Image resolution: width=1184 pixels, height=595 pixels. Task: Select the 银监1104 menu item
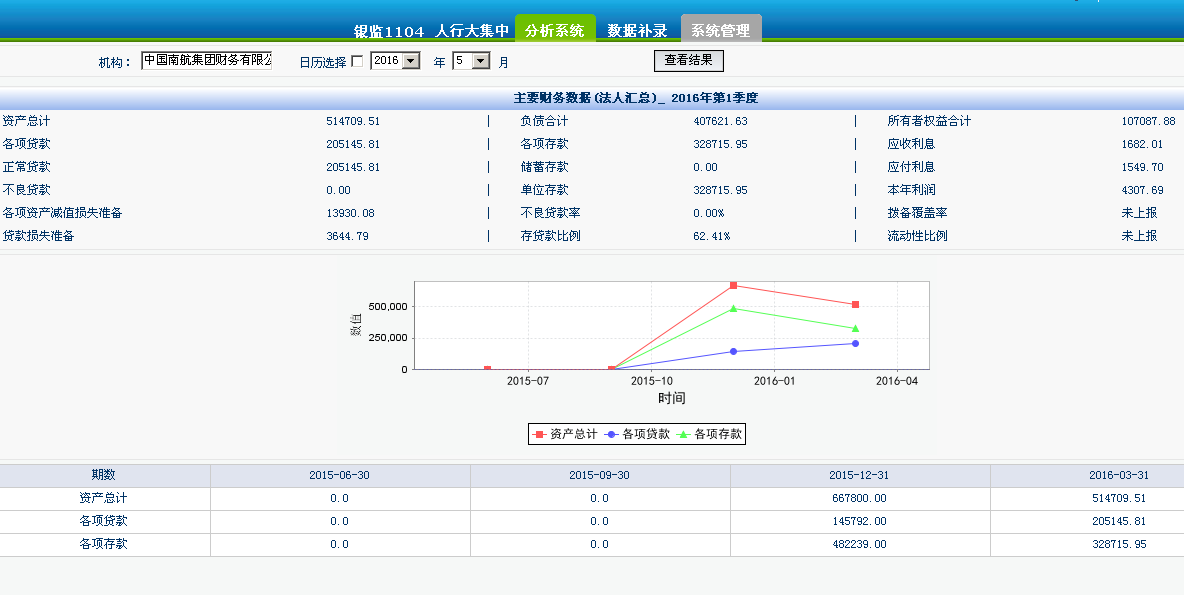click(x=390, y=31)
